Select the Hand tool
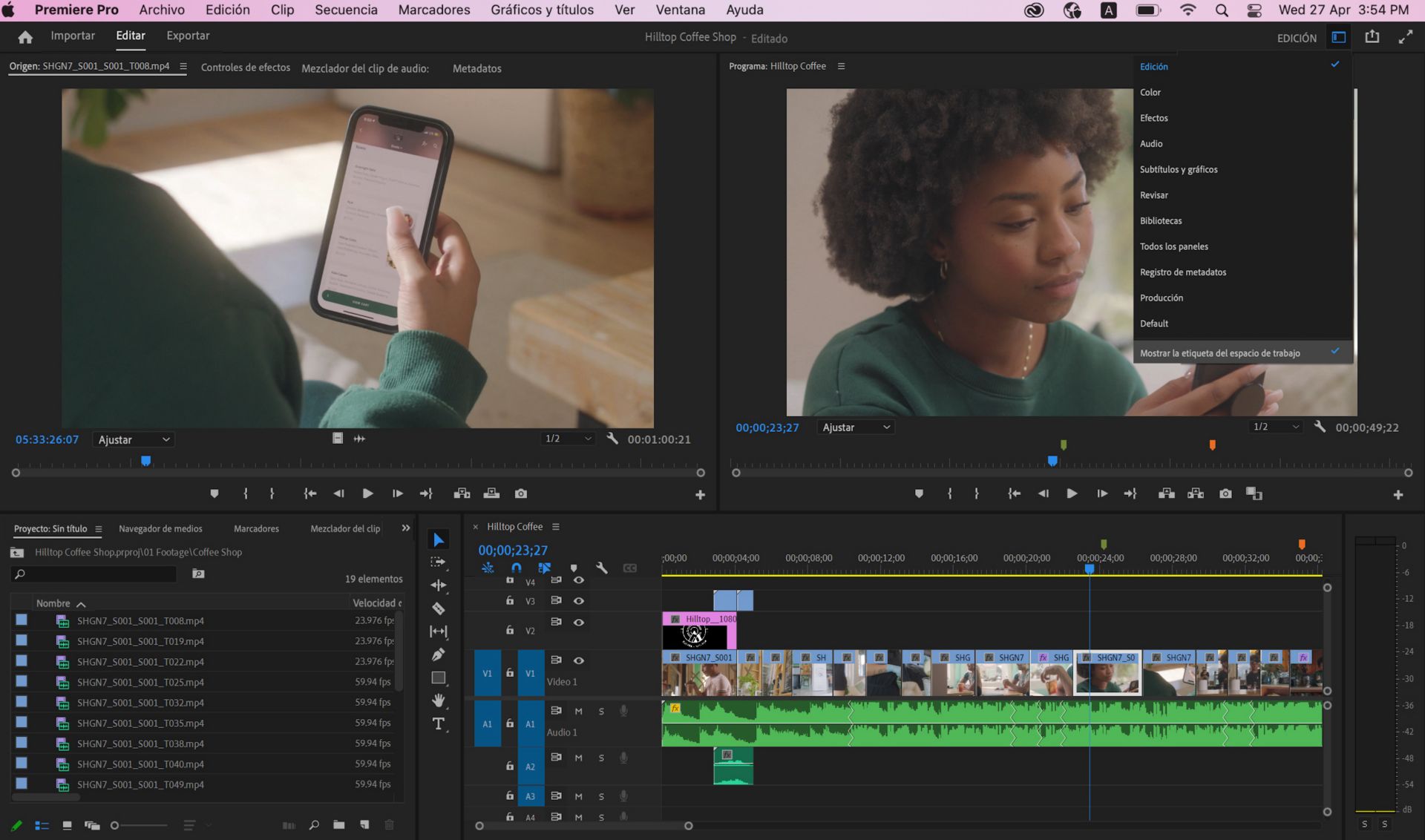The image size is (1425, 840). coord(439,700)
